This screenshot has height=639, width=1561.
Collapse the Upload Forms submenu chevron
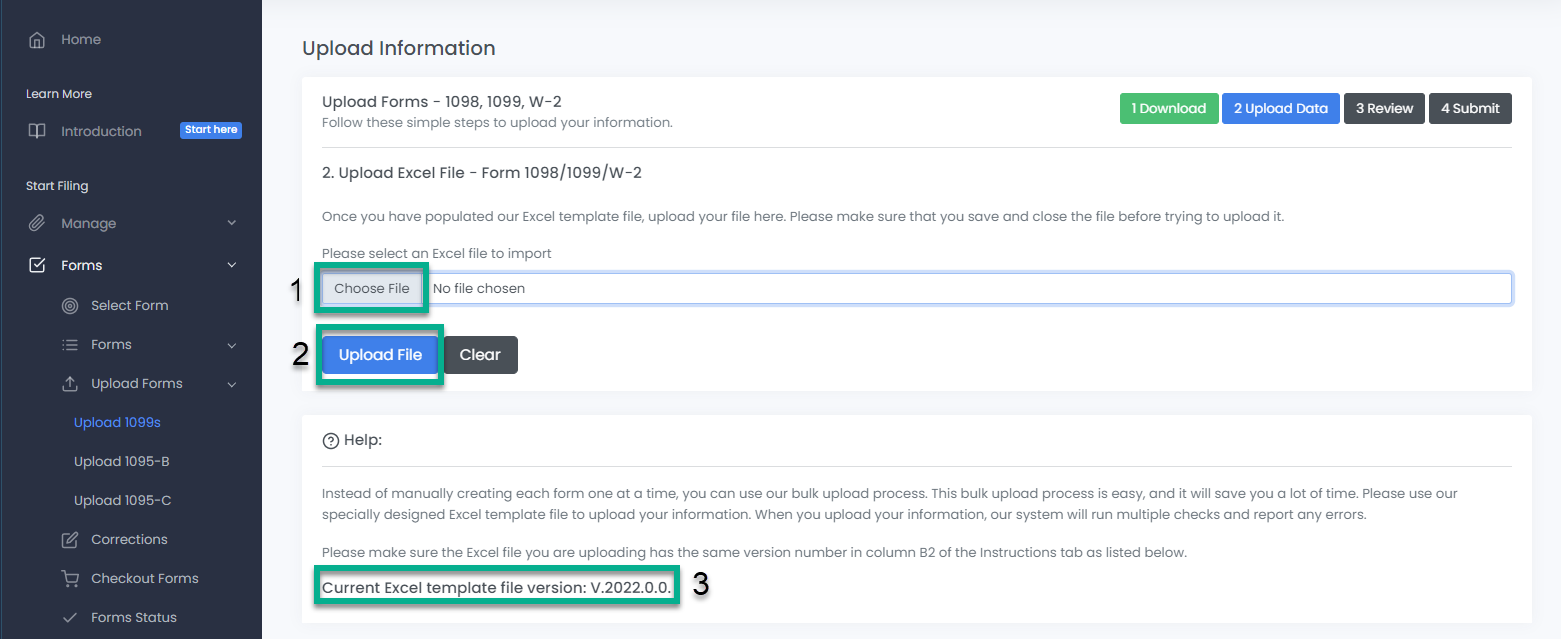(x=232, y=384)
